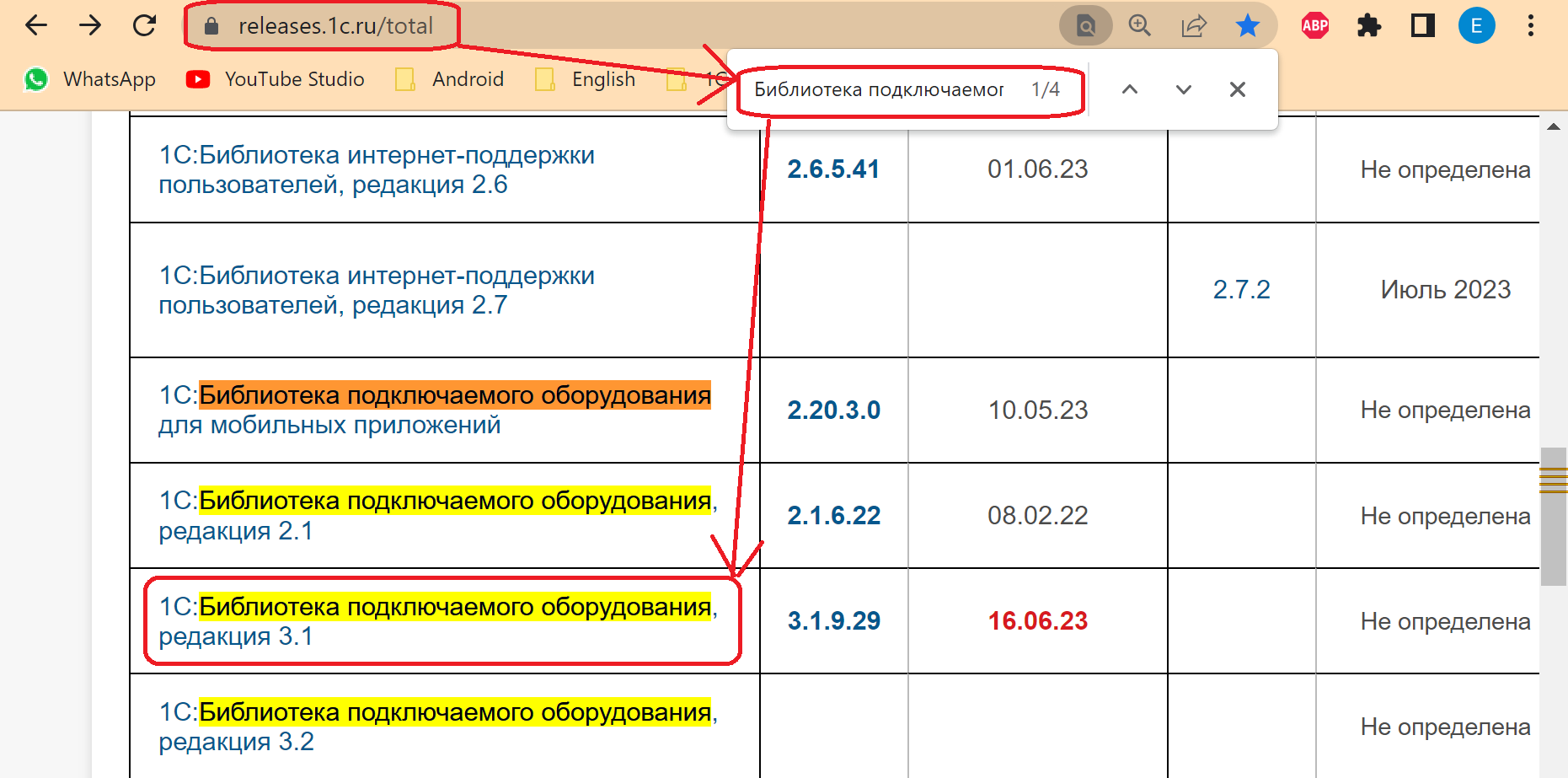Click version number 2.1.6.22
The image size is (1568, 778).
(x=834, y=516)
